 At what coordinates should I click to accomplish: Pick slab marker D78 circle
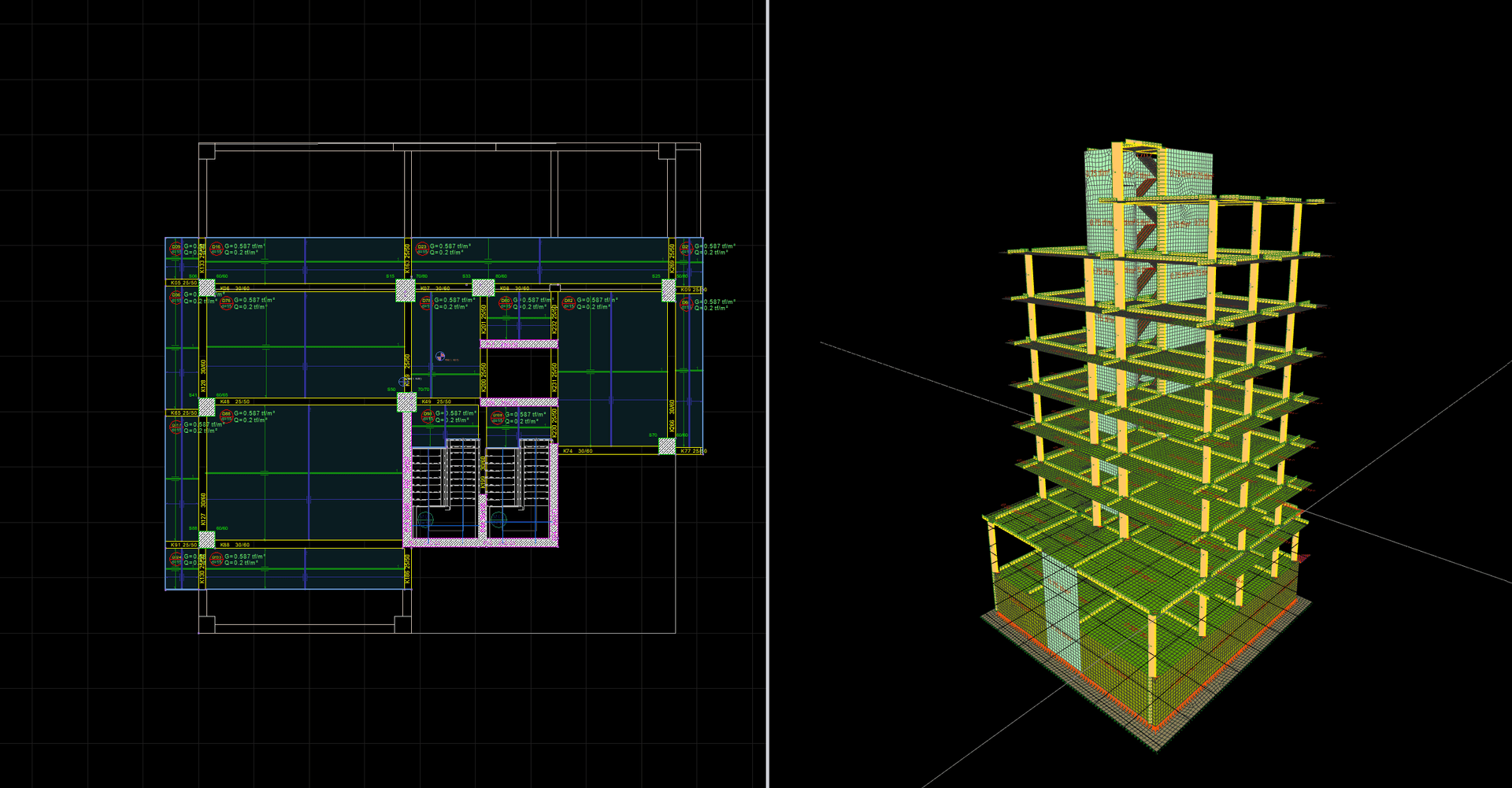pos(426,302)
